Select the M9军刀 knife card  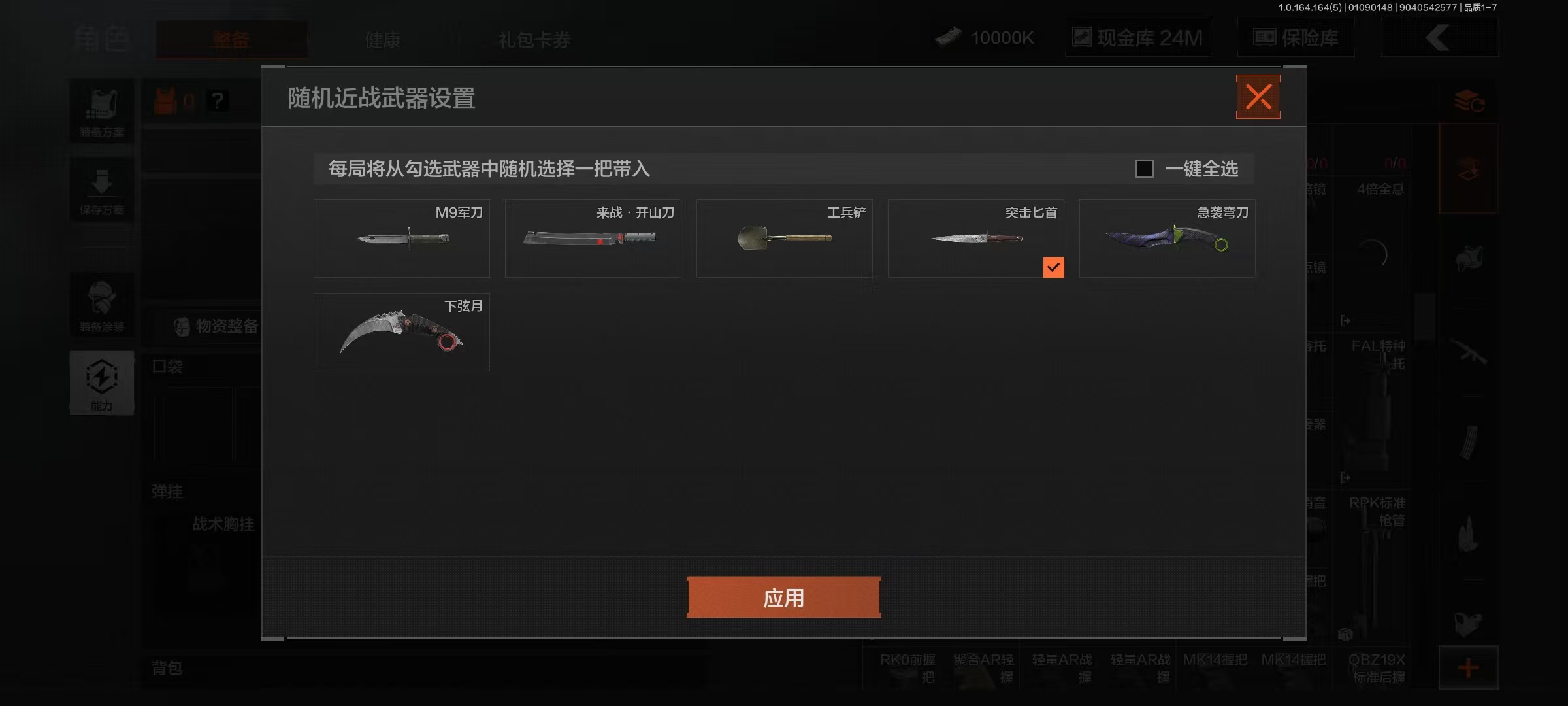pos(402,239)
